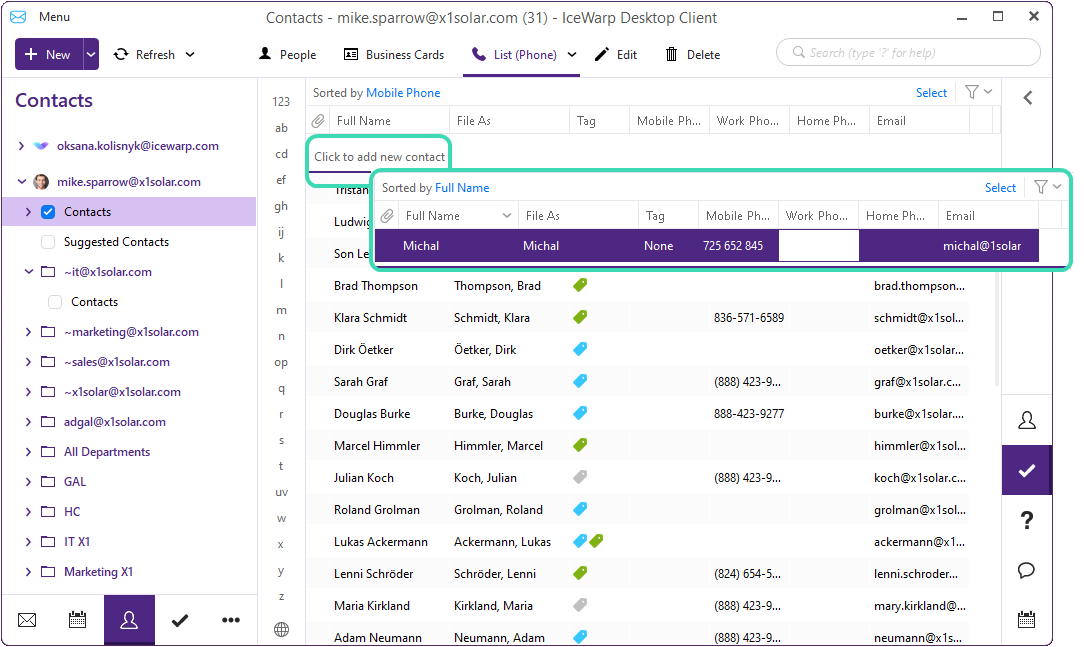Click to add new contact field
The image size is (1084, 647).
tap(380, 157)
